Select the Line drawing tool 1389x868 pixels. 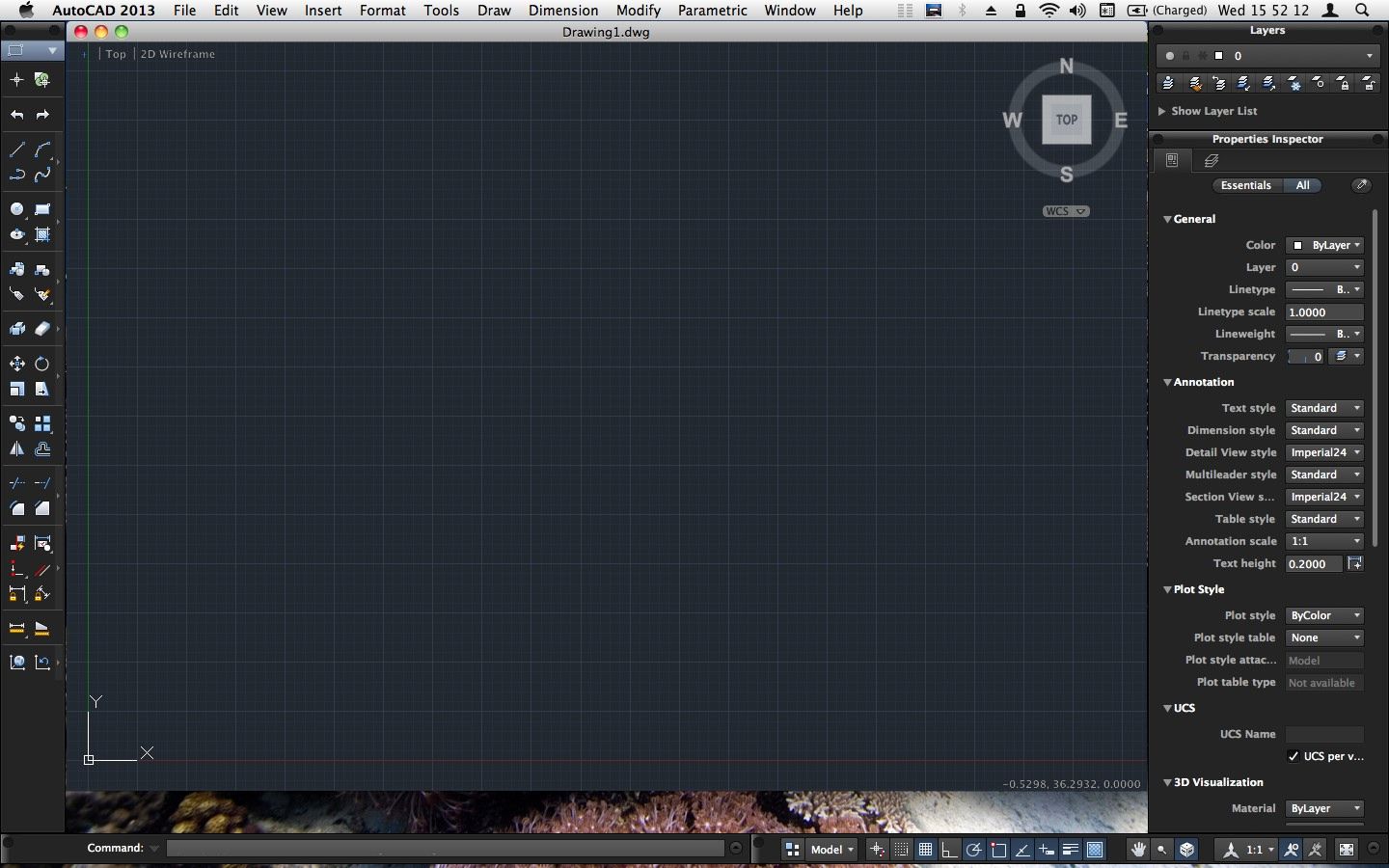[x=16, y=149]
